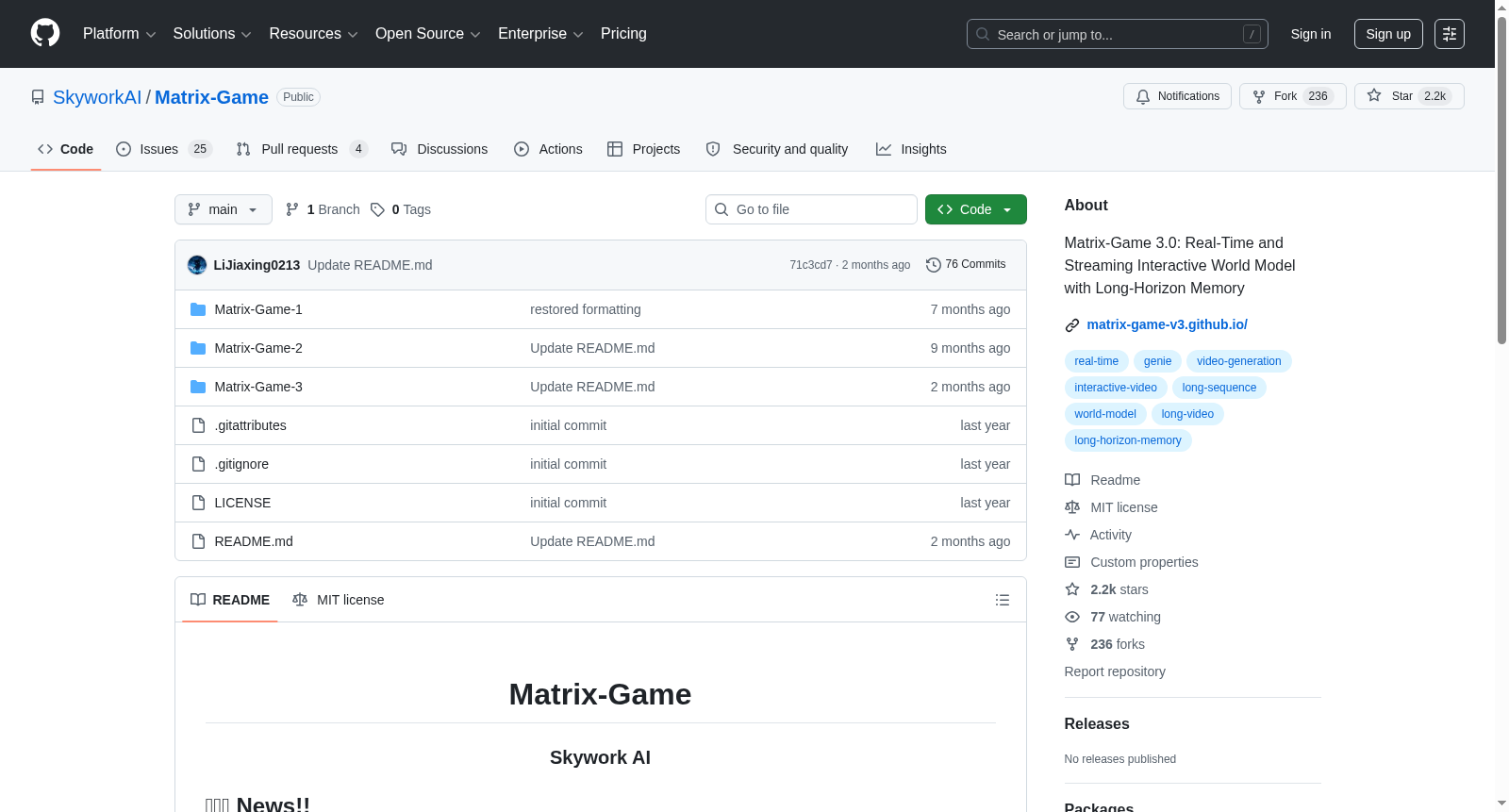Click the Sign in link
The width and height of the screenshot is (1509, 812).
point(1311,34)
